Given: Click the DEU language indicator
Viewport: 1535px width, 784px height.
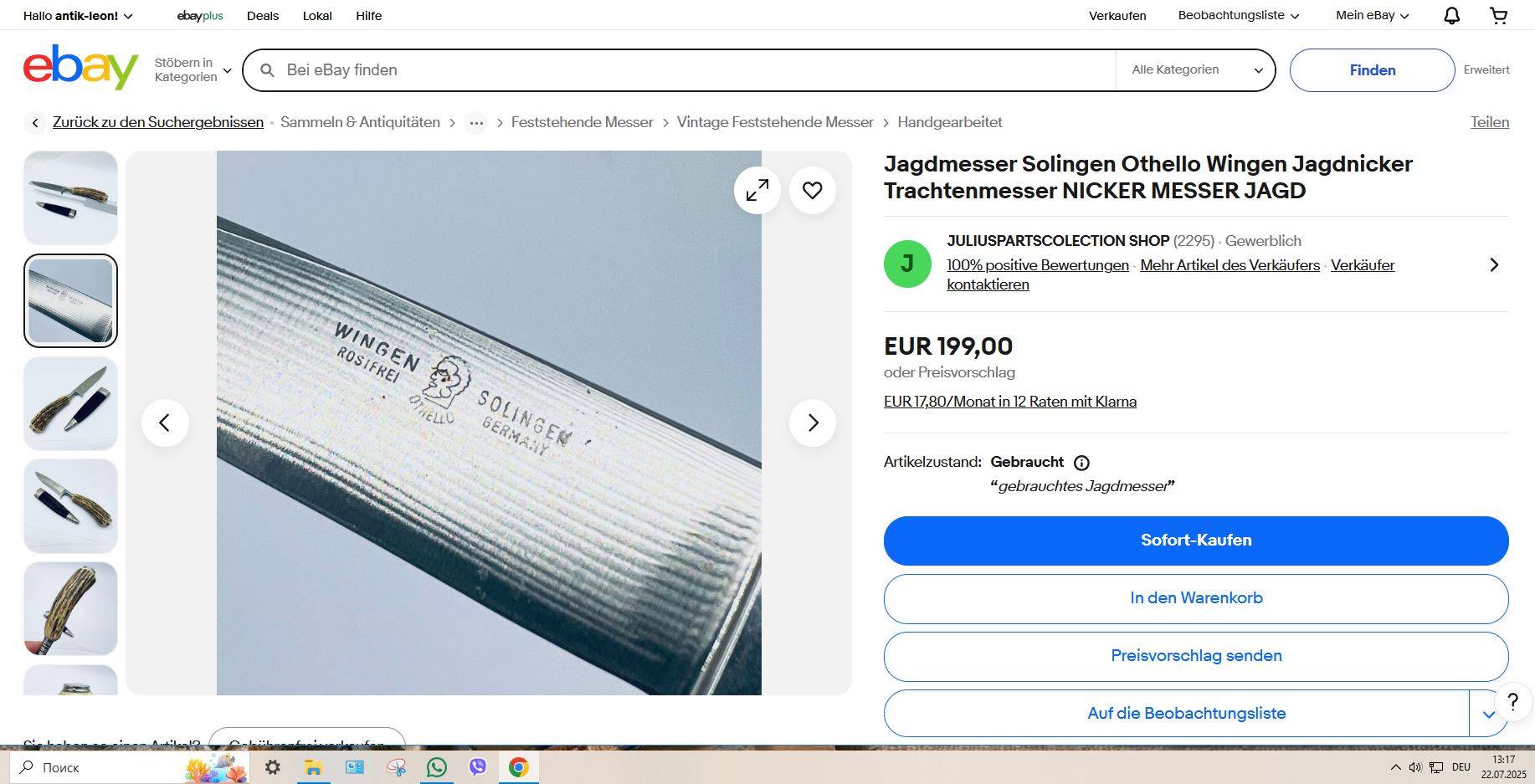Looking at the screenshot, I should (x=1461, y=767).
